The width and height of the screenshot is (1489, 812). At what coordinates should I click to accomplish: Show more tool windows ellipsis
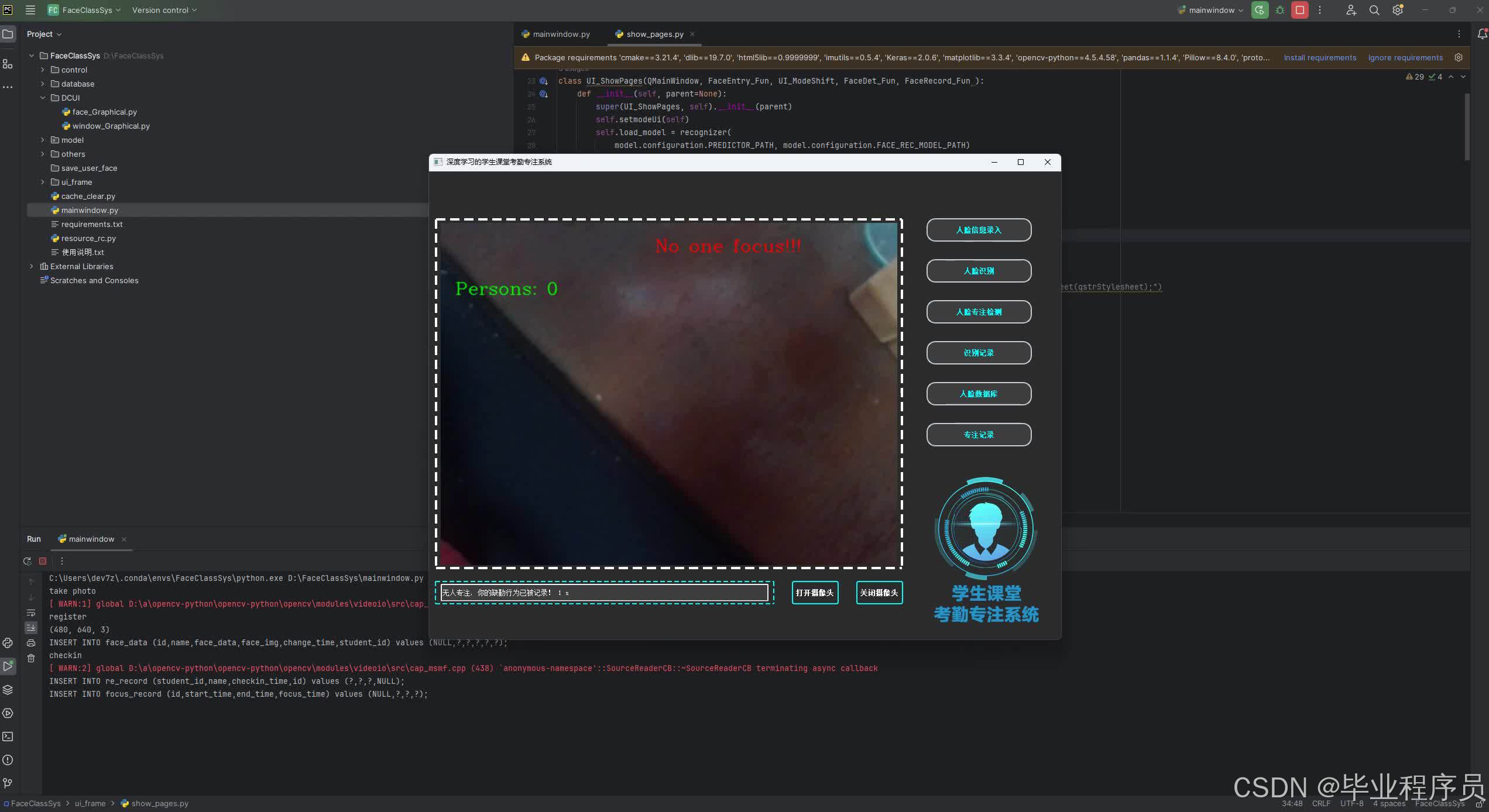8,87
